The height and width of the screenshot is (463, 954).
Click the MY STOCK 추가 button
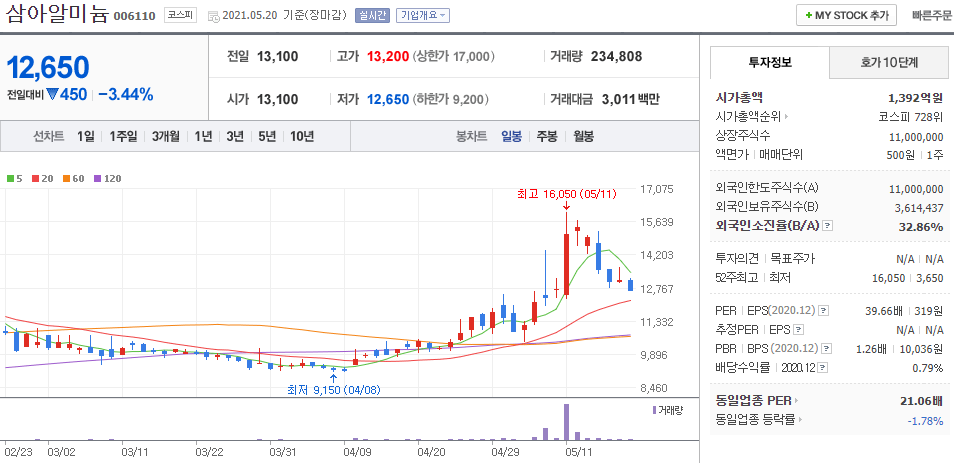click(x=846, y=15)
